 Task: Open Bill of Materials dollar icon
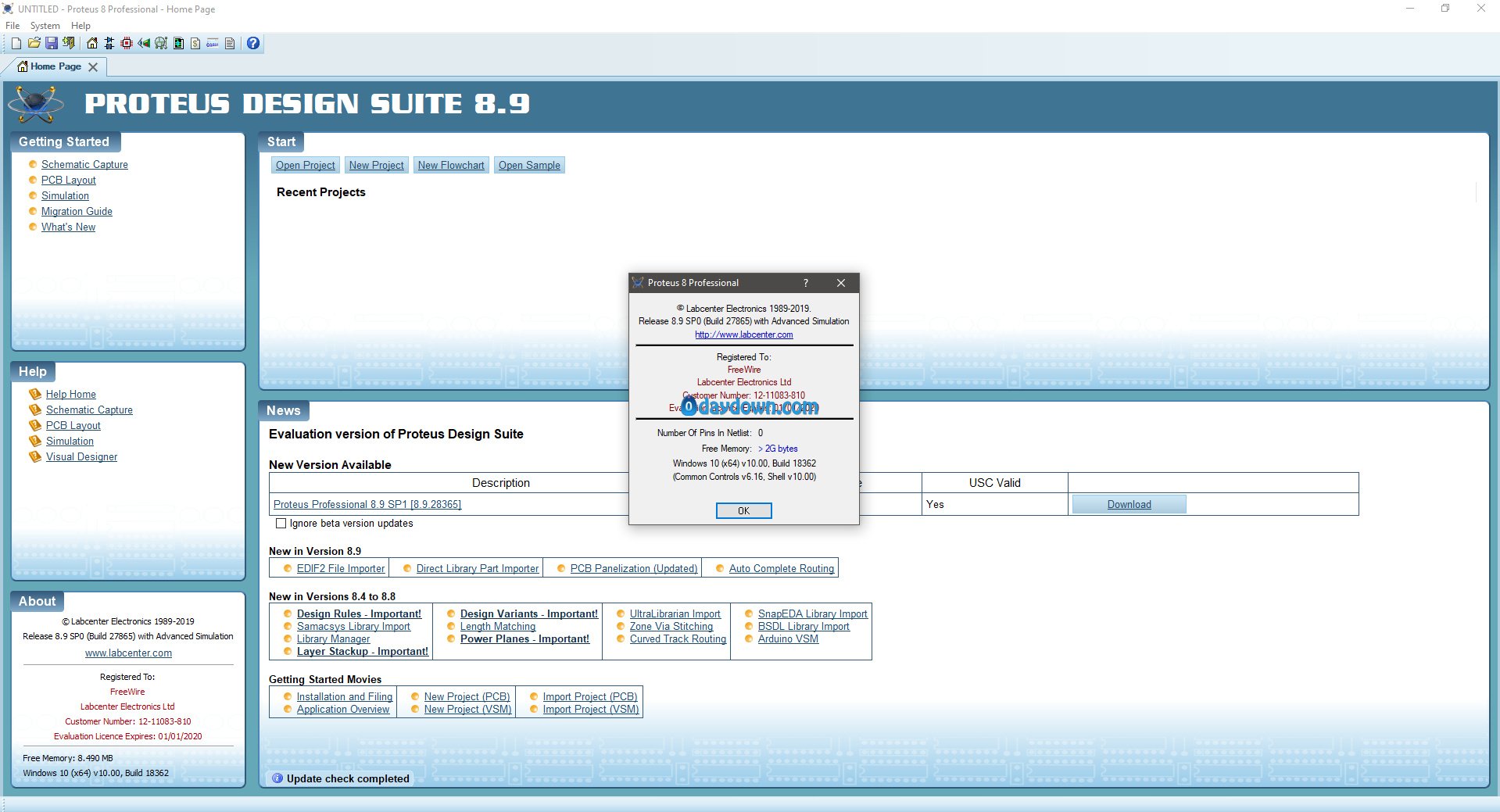point(195,43)
